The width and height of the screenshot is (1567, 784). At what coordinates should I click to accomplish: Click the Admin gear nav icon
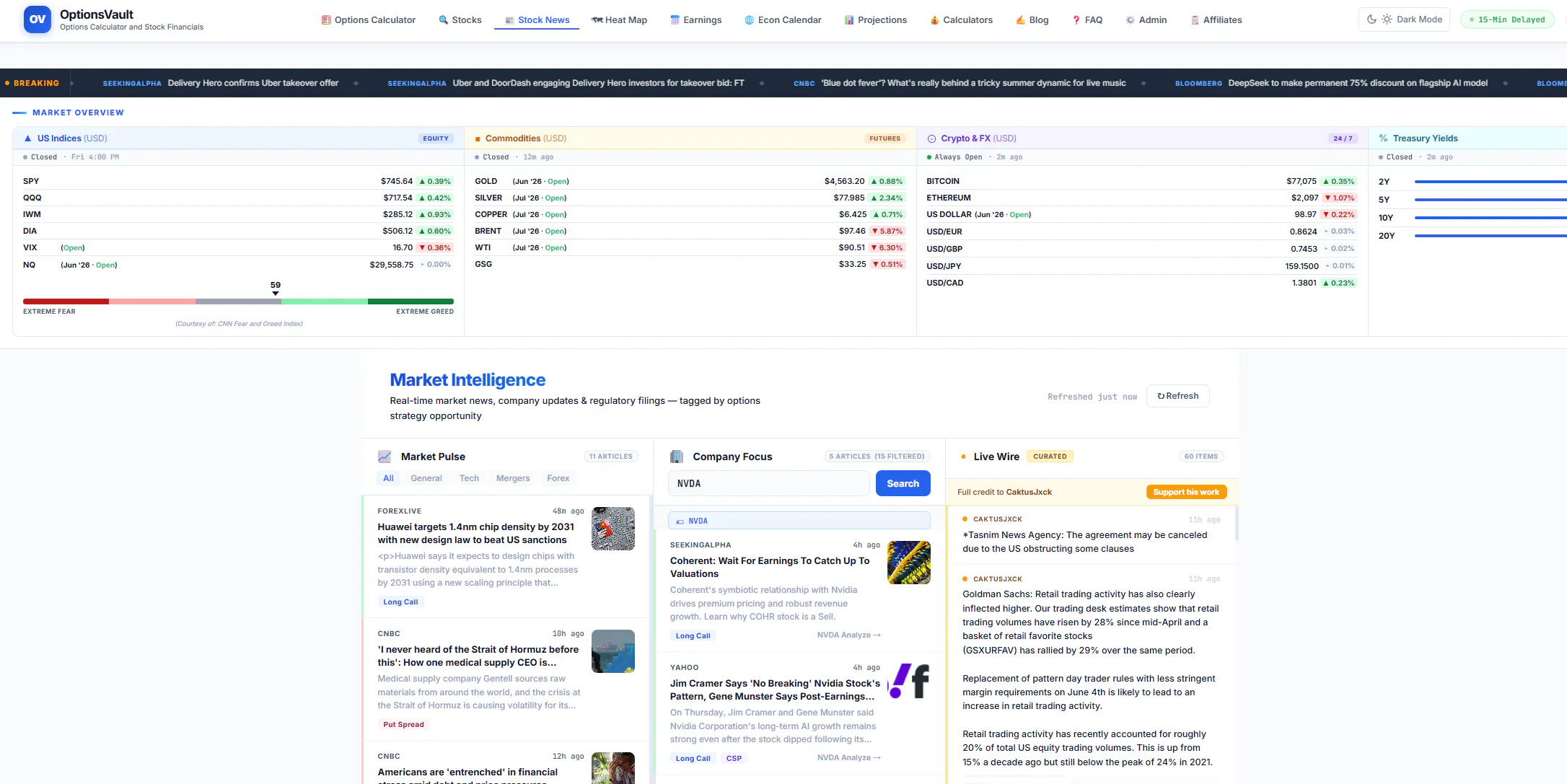[1131, 20]
